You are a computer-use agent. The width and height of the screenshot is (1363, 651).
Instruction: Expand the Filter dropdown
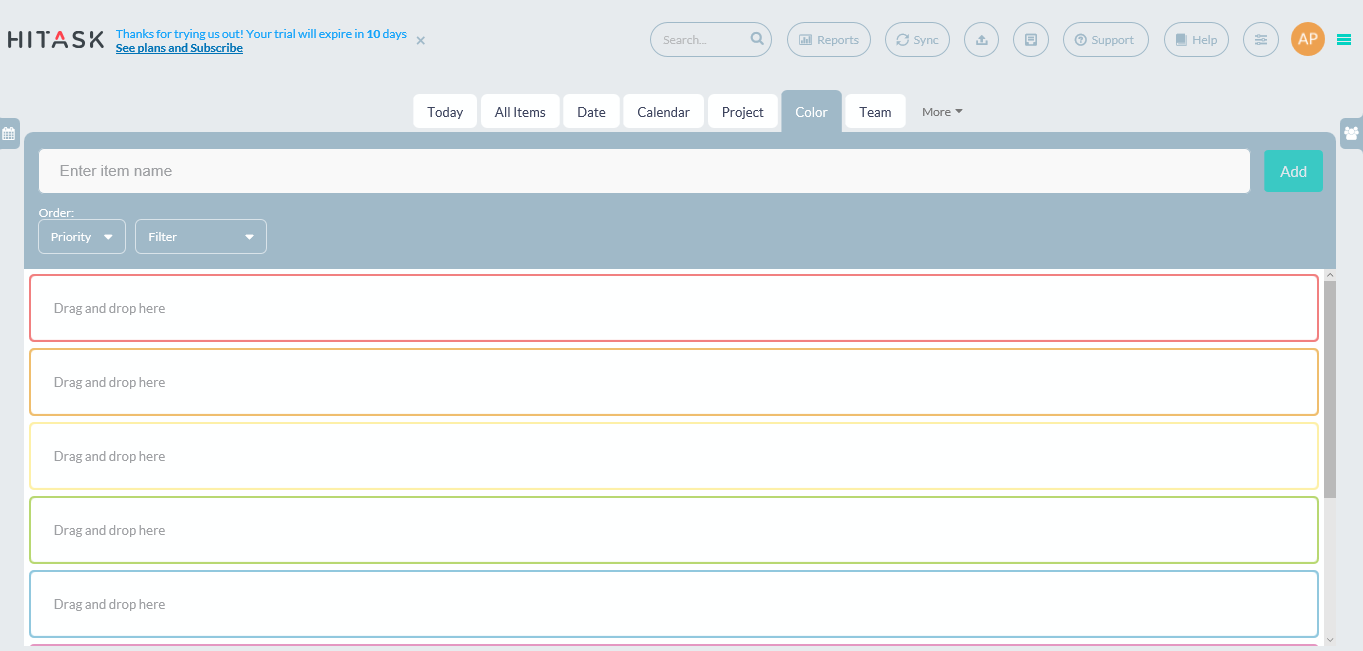(x=201, y=237)
